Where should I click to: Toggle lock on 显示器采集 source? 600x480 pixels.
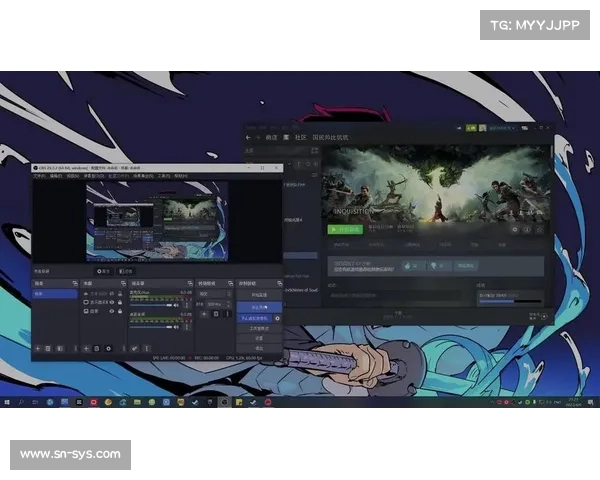[x=120, y=302]
